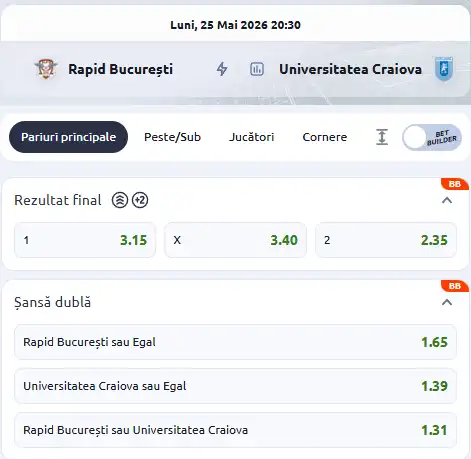Click the BB badge on Rezultat final
Screen dimensions: 471x459
pyautogui.click(x=455, y=184)
